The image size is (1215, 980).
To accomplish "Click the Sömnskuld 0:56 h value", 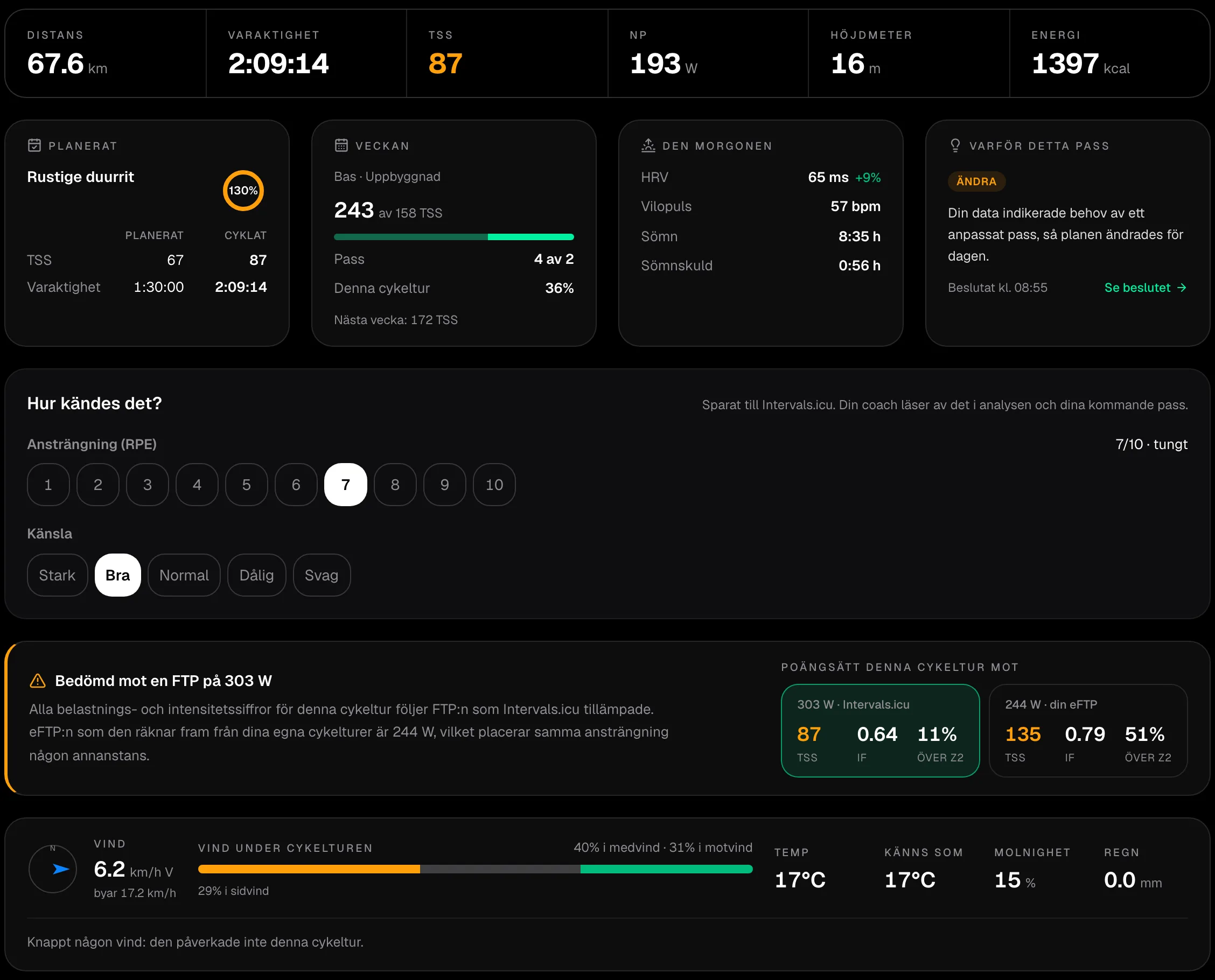I will (x=860, y=265).
